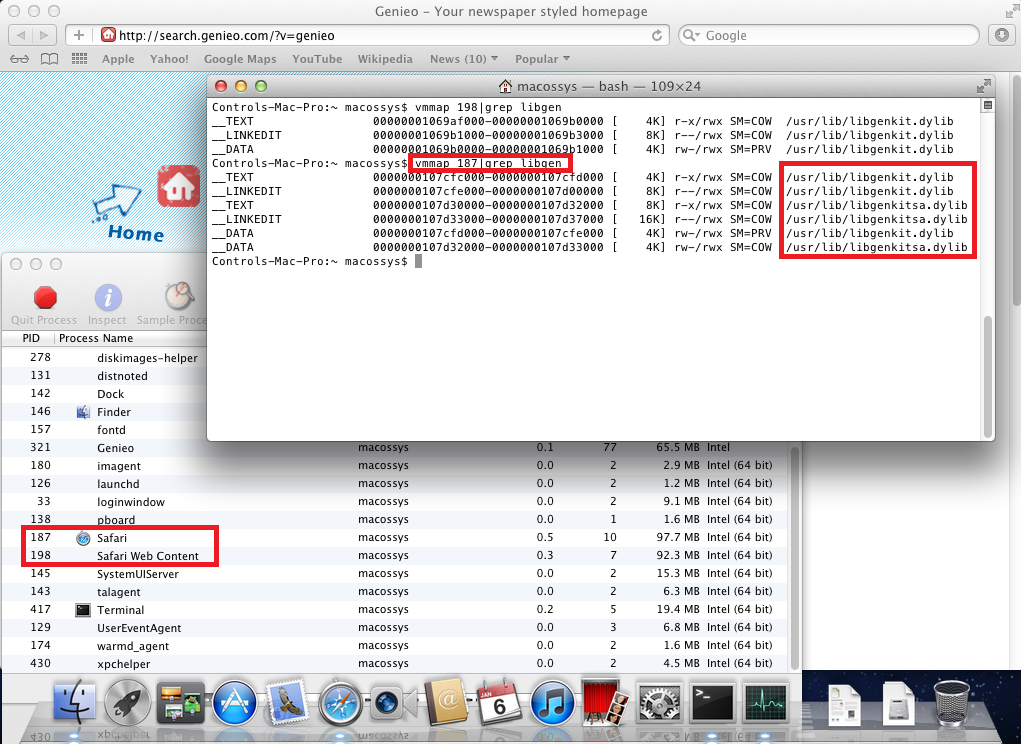Viewport: 1021px width, 744px height.
Task: Expand the News (10) bookmarks dropdown
Action: (464, 59)
